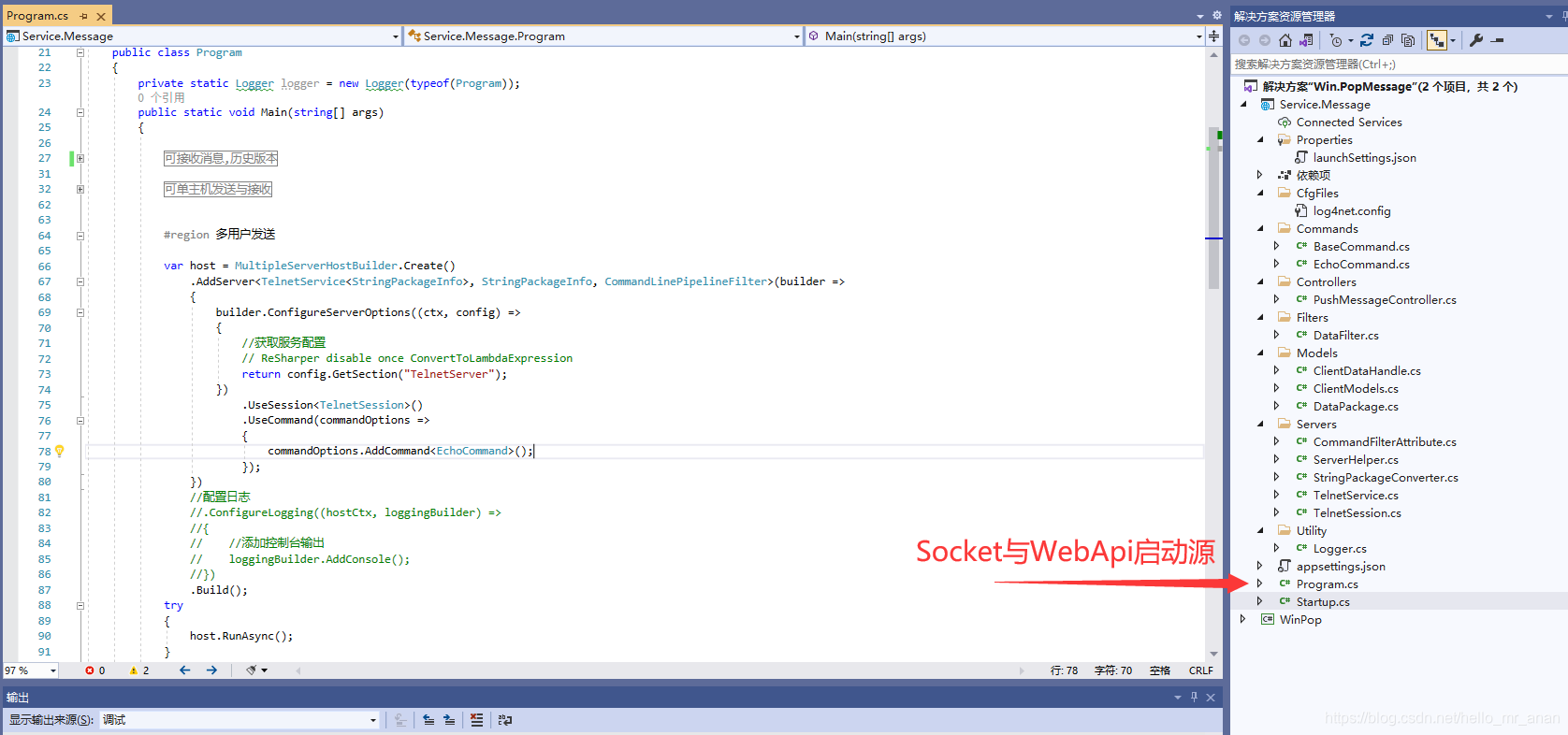Open properties with the wrench icon
This screenshot has width=1568, height=735.
click(1476, 40)
